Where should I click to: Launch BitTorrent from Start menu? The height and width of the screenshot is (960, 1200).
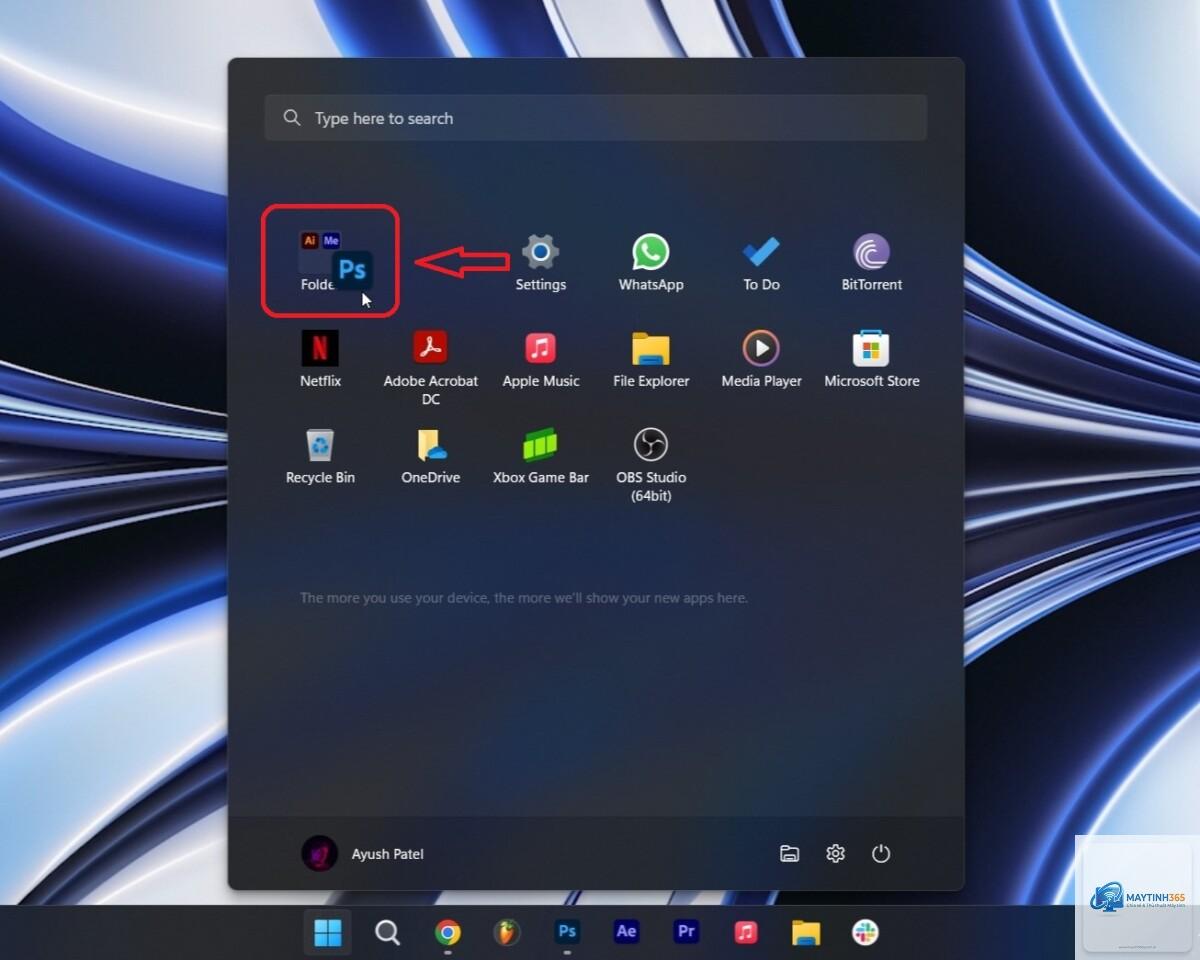pyautogui.click(x=871, y=262)
